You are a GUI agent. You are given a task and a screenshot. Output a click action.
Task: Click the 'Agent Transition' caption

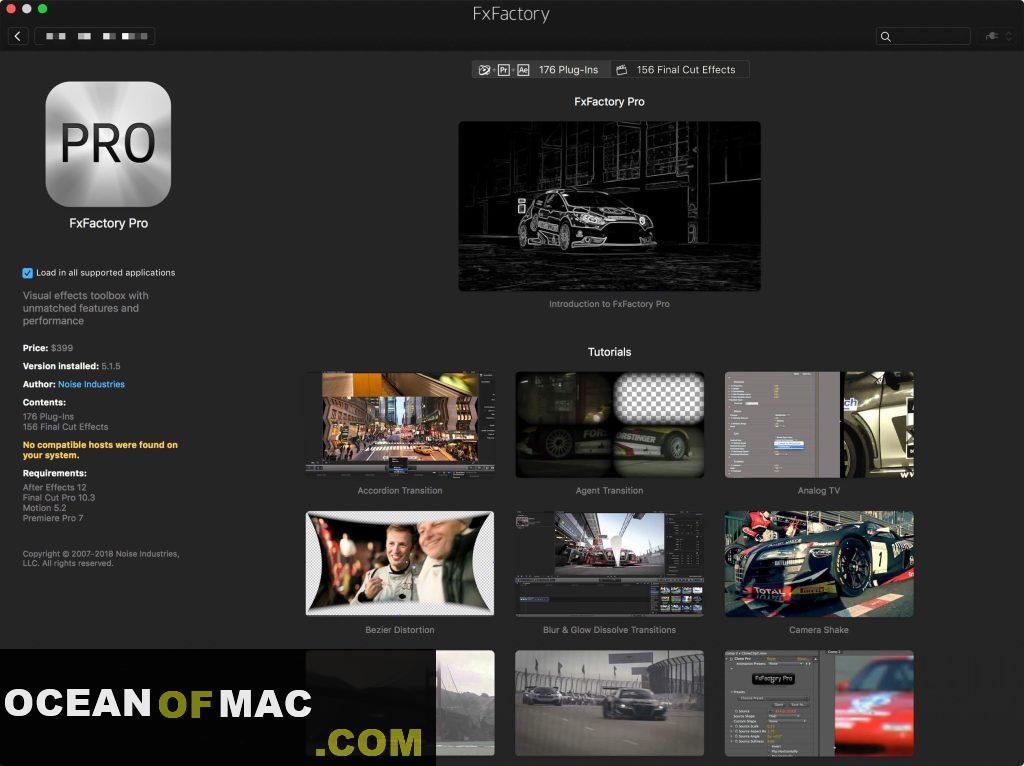(609, 491)
